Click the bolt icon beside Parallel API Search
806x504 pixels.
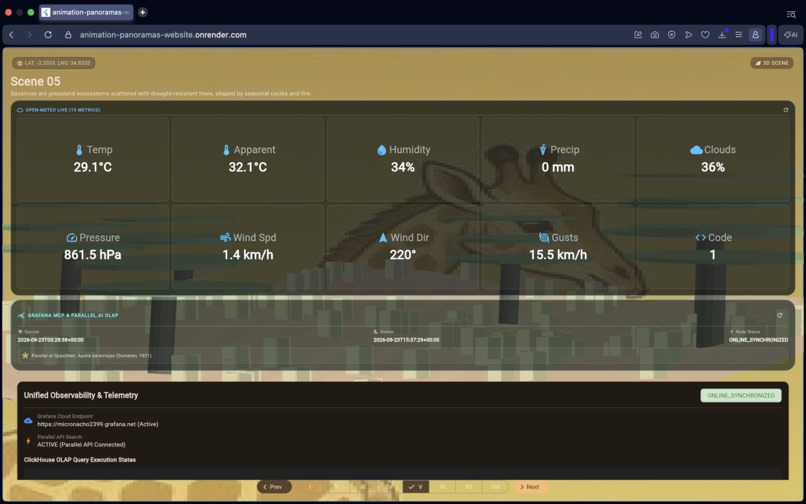[x=28, y=441]
